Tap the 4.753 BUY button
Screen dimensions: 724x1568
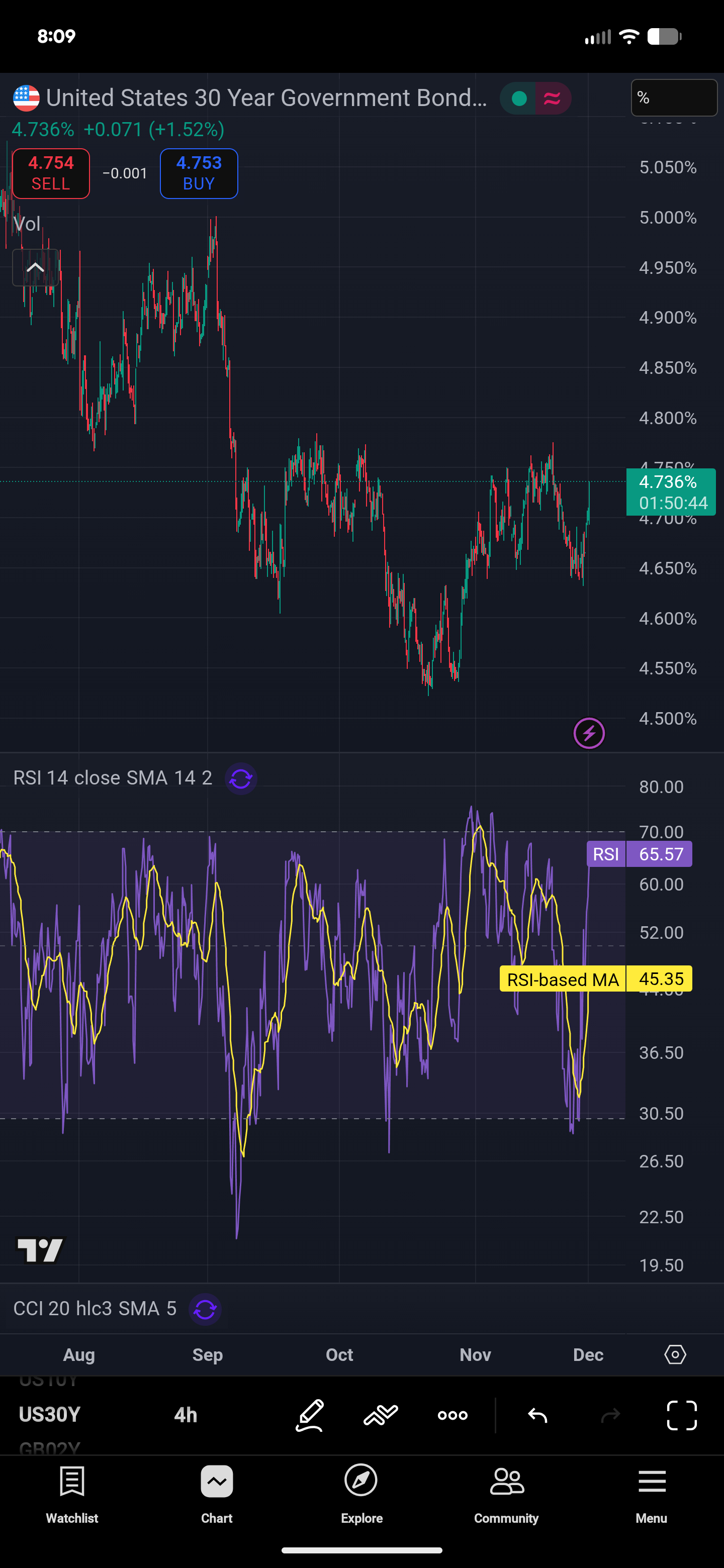[199, 173]
